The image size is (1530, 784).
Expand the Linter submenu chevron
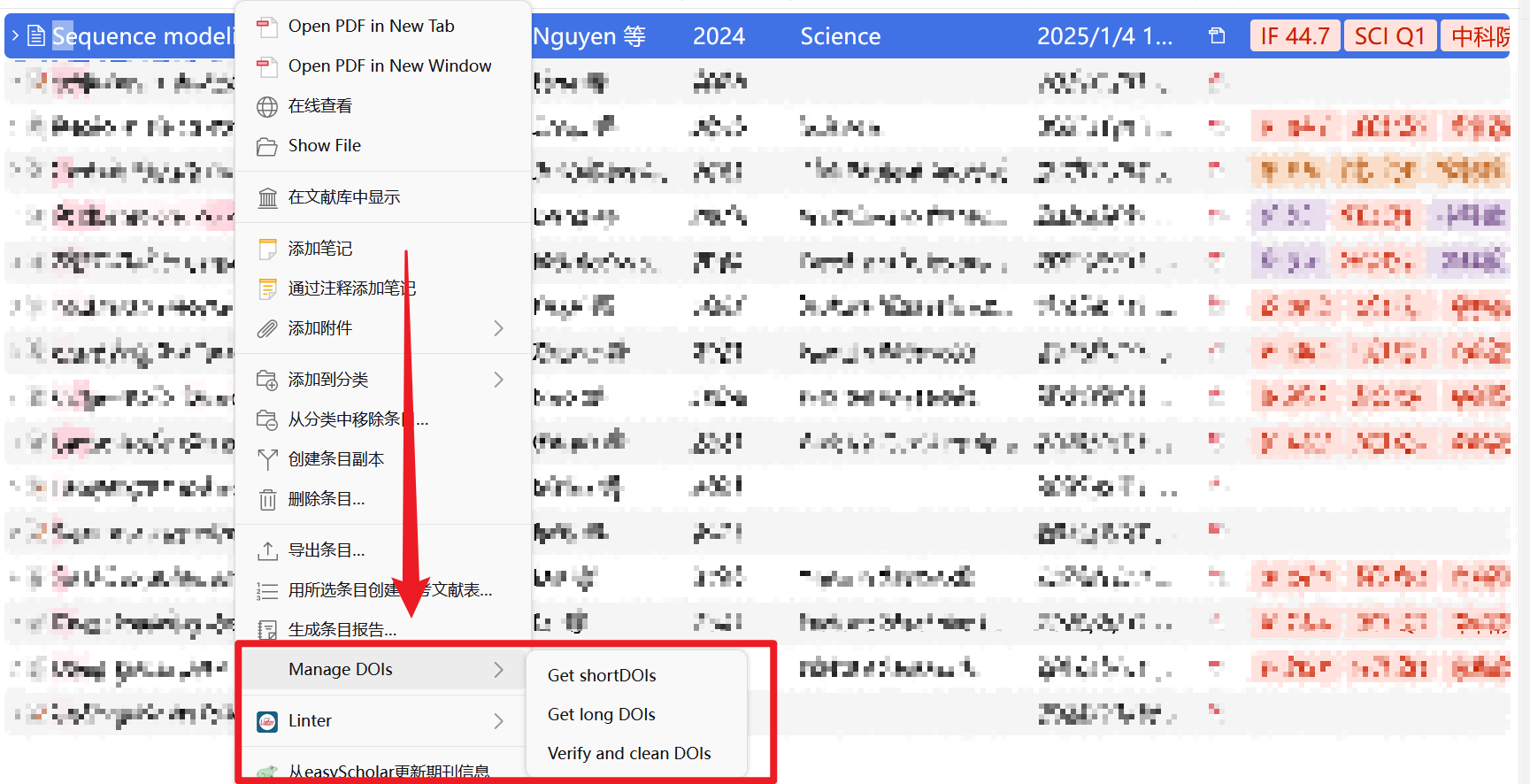tap(498, 721)
